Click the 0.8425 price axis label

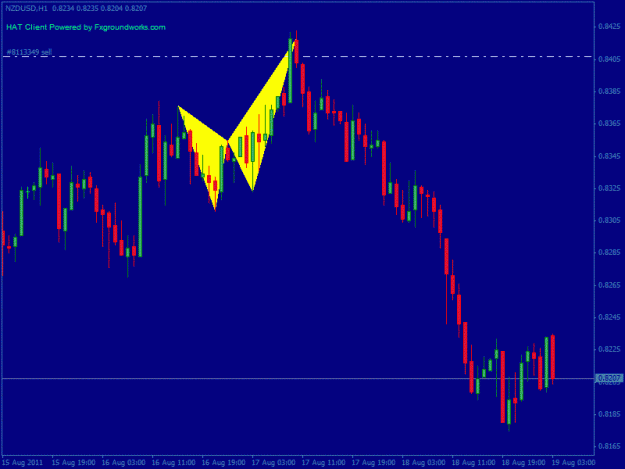[x=609, y=27]
